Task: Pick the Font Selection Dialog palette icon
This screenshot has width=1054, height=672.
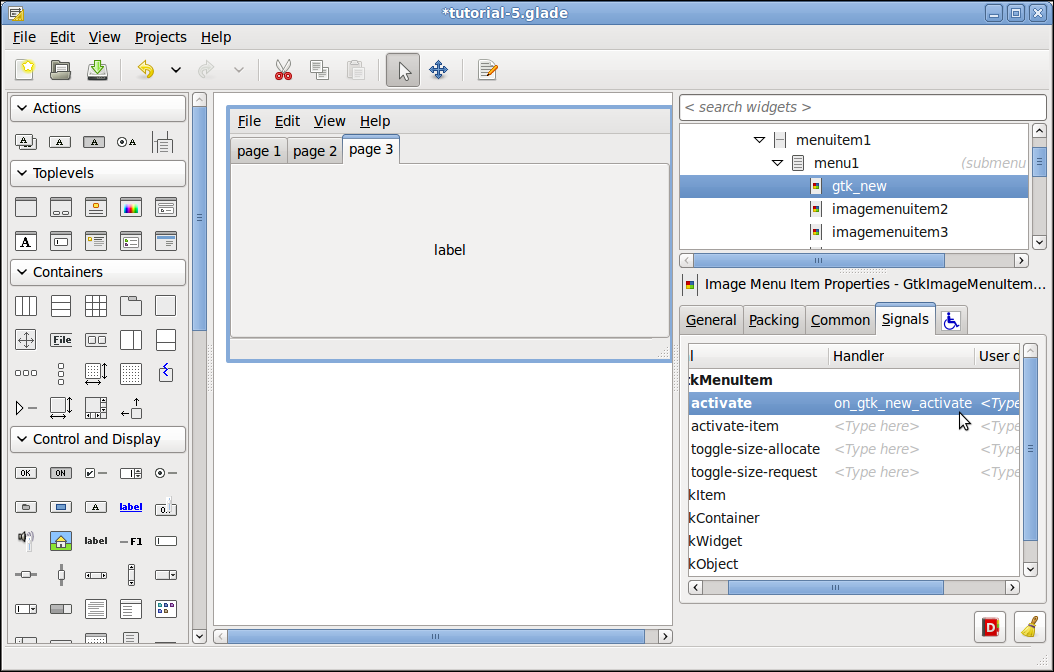Action: click(26, 241)
